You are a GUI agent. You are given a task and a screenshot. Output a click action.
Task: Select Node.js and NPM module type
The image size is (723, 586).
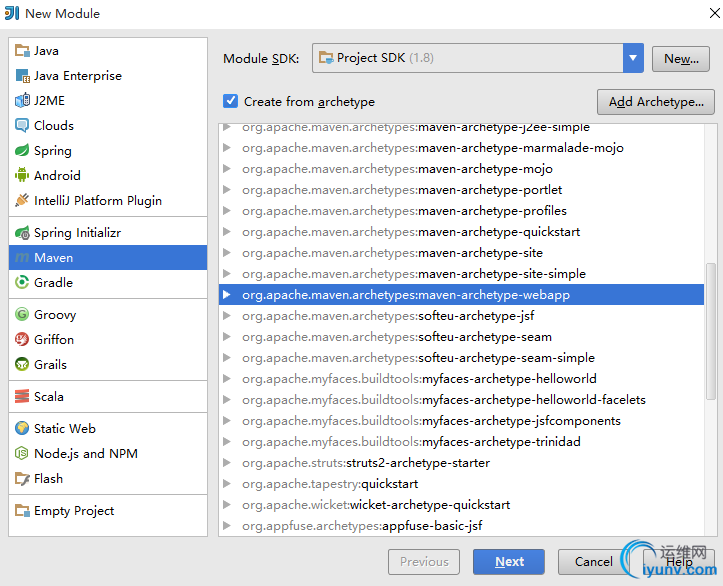[x=108, y=453]
